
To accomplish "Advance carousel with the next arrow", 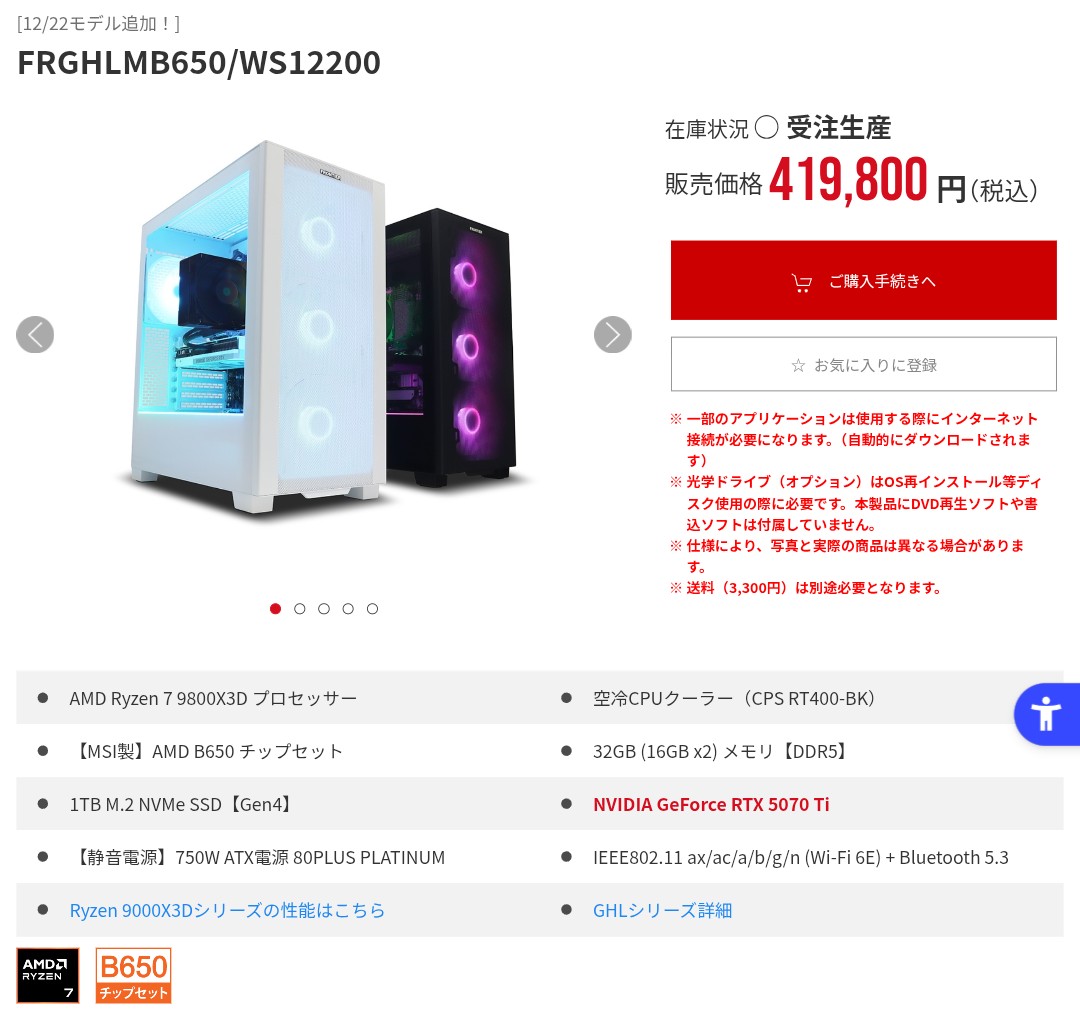I will [x=612, y=335].
